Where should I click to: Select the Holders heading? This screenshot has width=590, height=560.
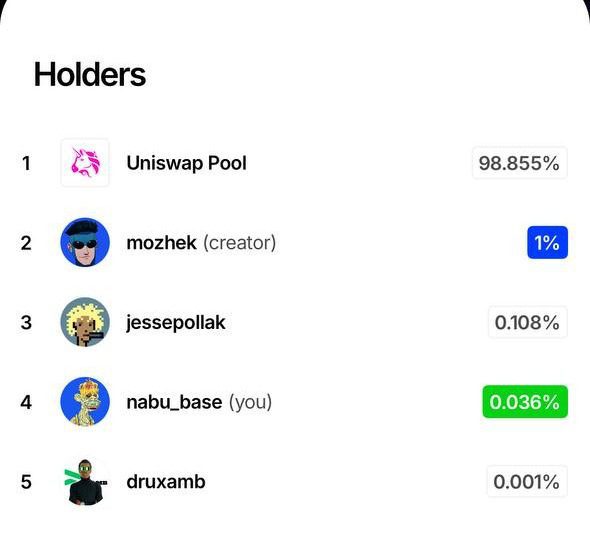tap(90, 75)
